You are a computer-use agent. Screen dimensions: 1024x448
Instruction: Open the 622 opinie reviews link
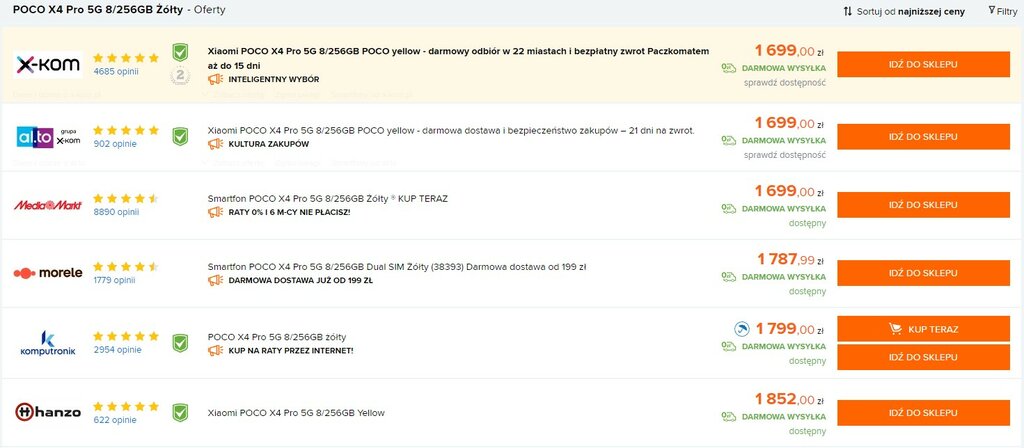point(115,420)
